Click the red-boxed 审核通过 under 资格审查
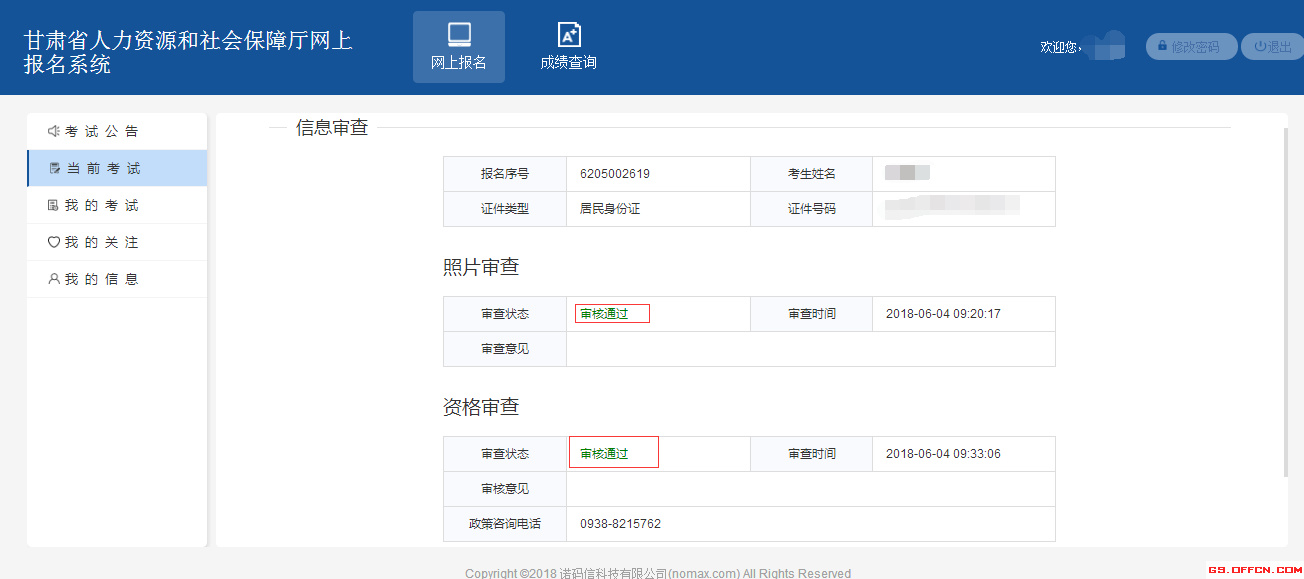1304x579 pixels. pyautogui.click(x=613, y=452)
